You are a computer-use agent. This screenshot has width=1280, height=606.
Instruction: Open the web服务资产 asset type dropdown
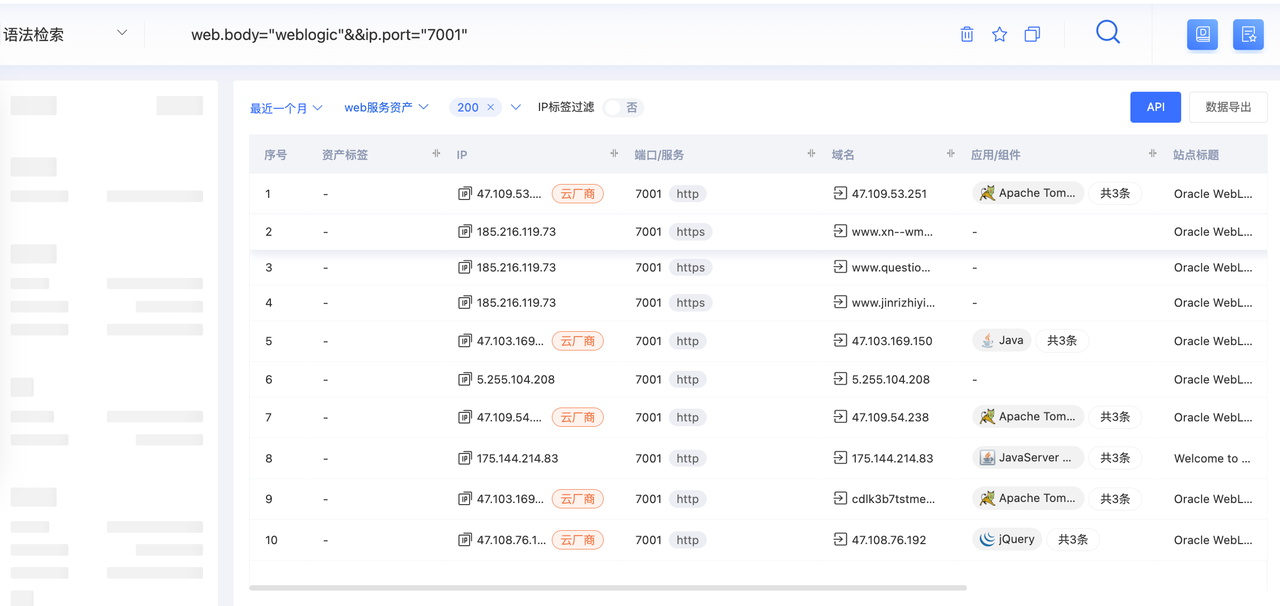point(386,107)
